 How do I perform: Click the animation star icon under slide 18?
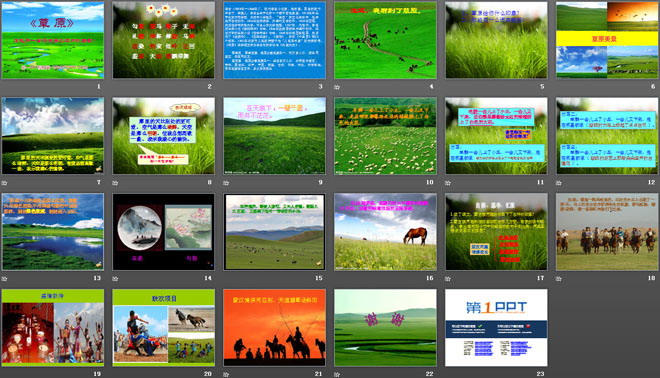pos(559,279)
